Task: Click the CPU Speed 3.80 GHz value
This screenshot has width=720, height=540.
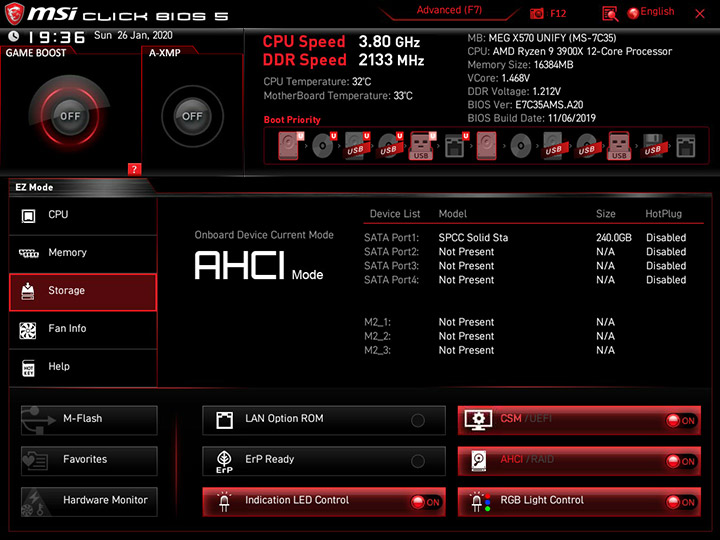Action: coord(389,42)
